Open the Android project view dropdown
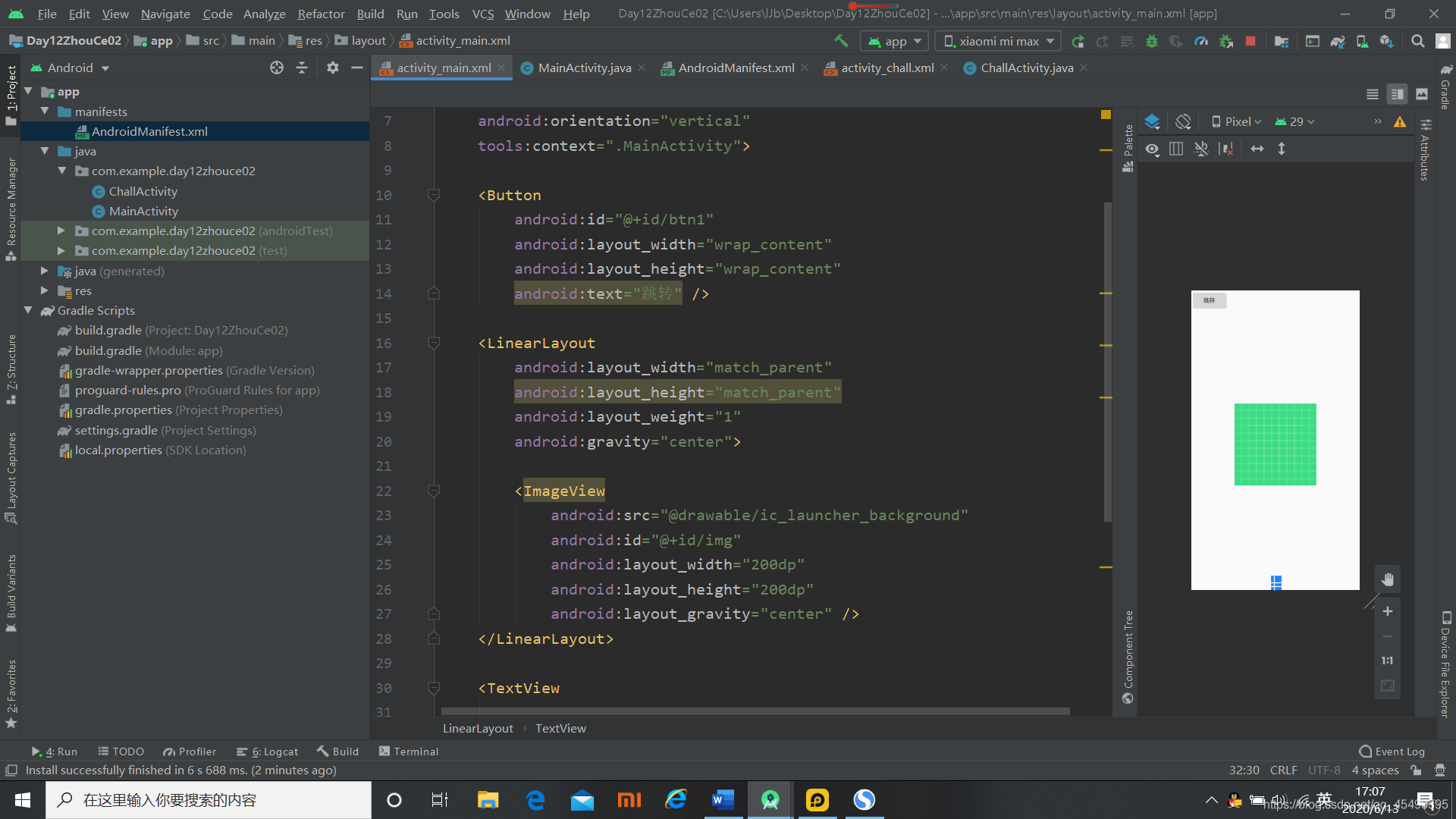 (x=71, y=67)
